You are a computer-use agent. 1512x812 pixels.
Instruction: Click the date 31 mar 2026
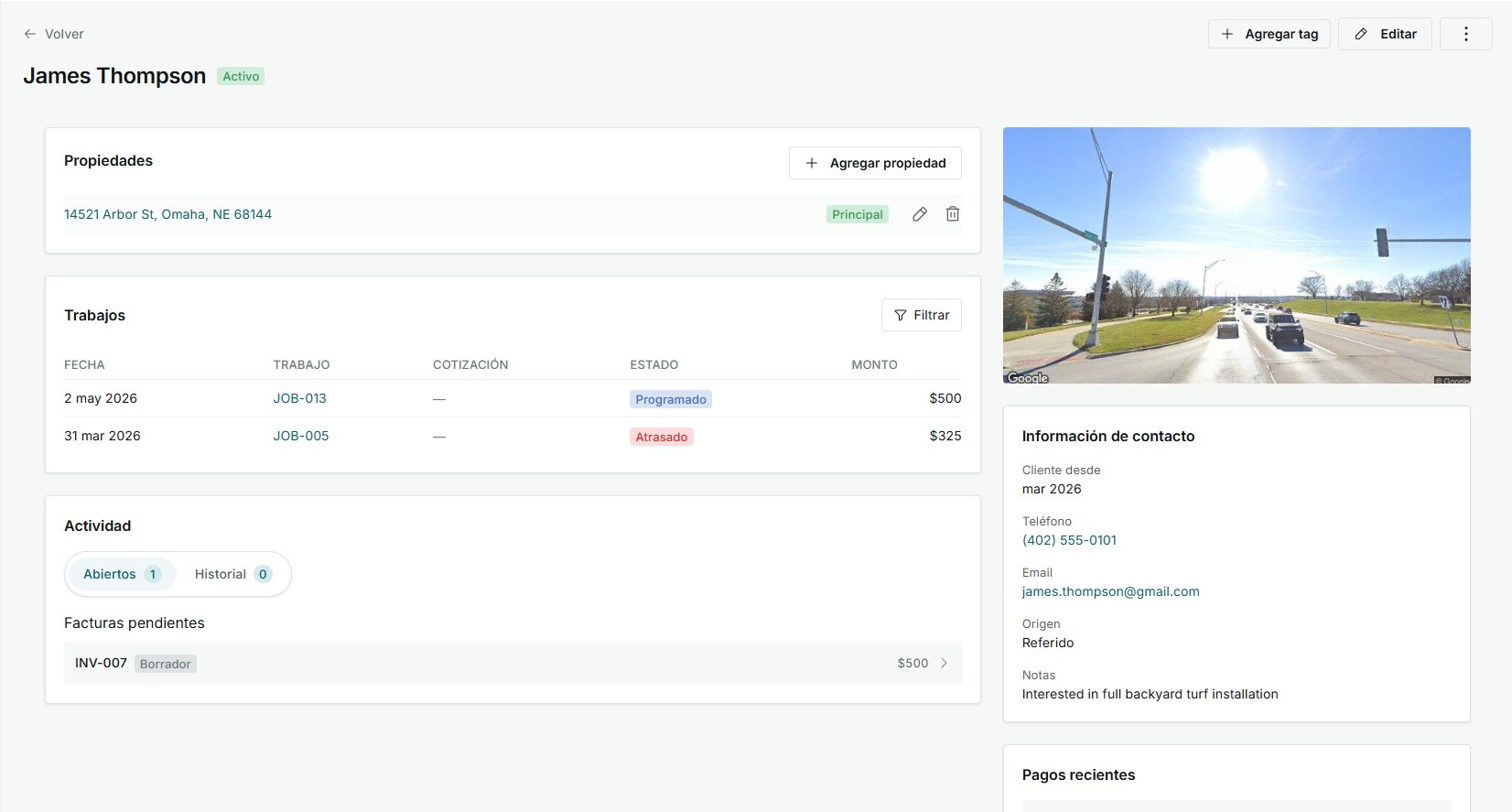click(x=103, y=436)
